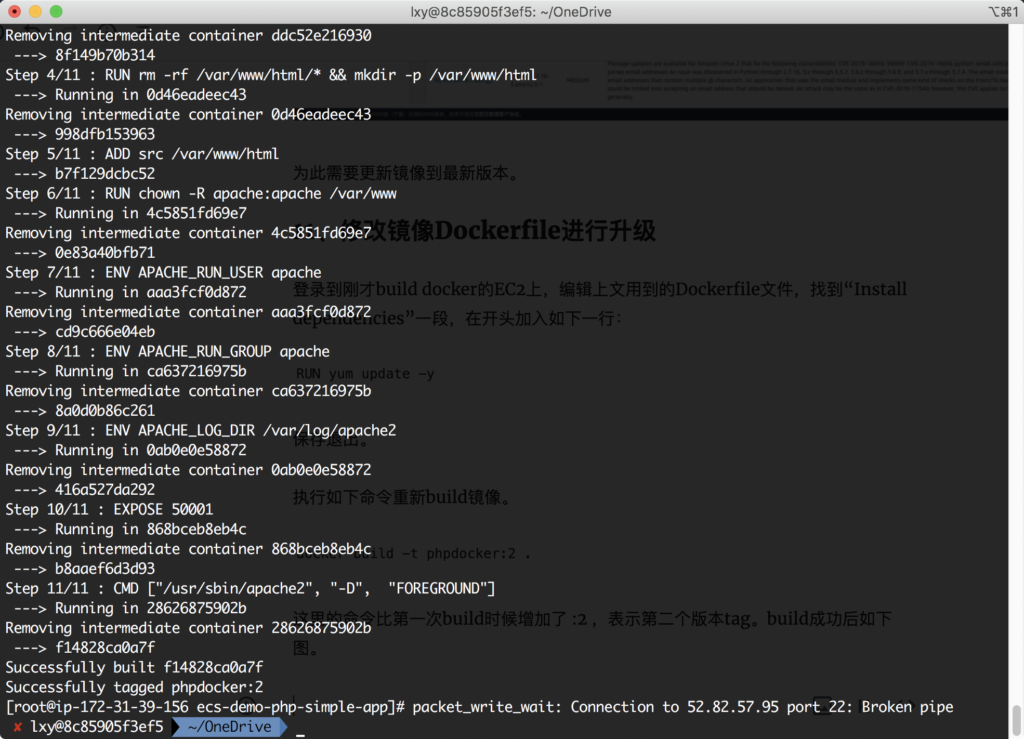Screen dimensions: 1024x739
Task: Close the terminal window with red button
Action: tap(14, 12)
